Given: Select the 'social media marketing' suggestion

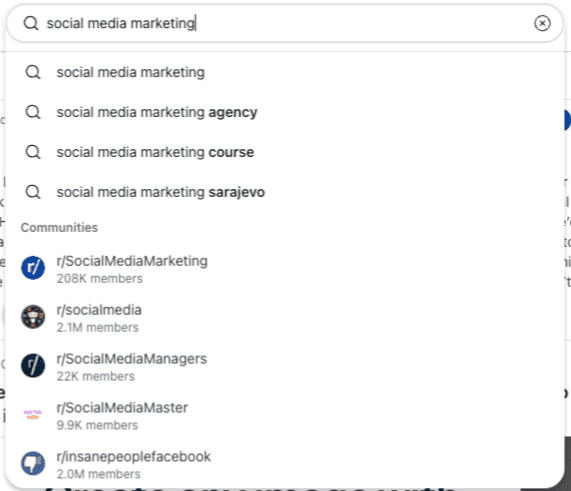Looking at the screenshot, I should (285, 72).
